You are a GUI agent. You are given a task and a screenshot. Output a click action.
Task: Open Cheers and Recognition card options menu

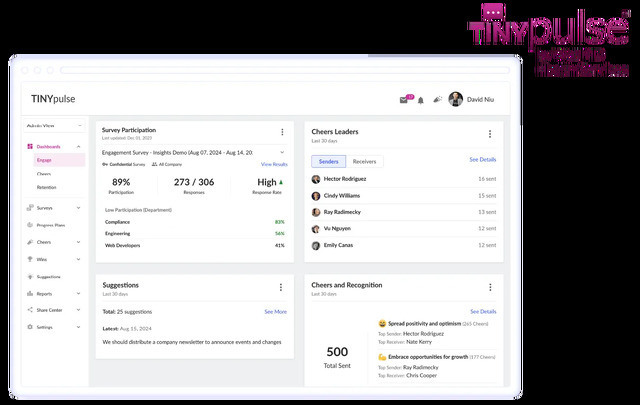[490, 287]
